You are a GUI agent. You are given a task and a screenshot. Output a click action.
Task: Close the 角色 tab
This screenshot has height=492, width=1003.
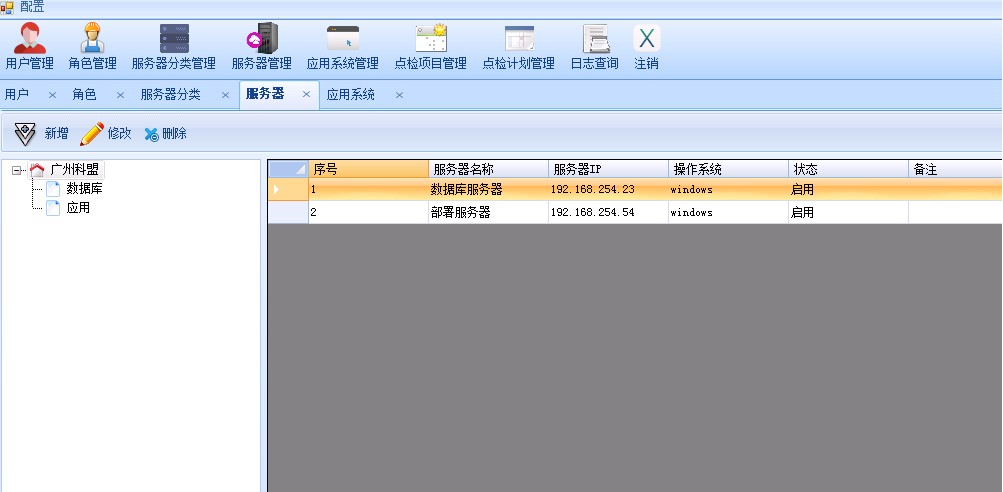click(120, 95)
